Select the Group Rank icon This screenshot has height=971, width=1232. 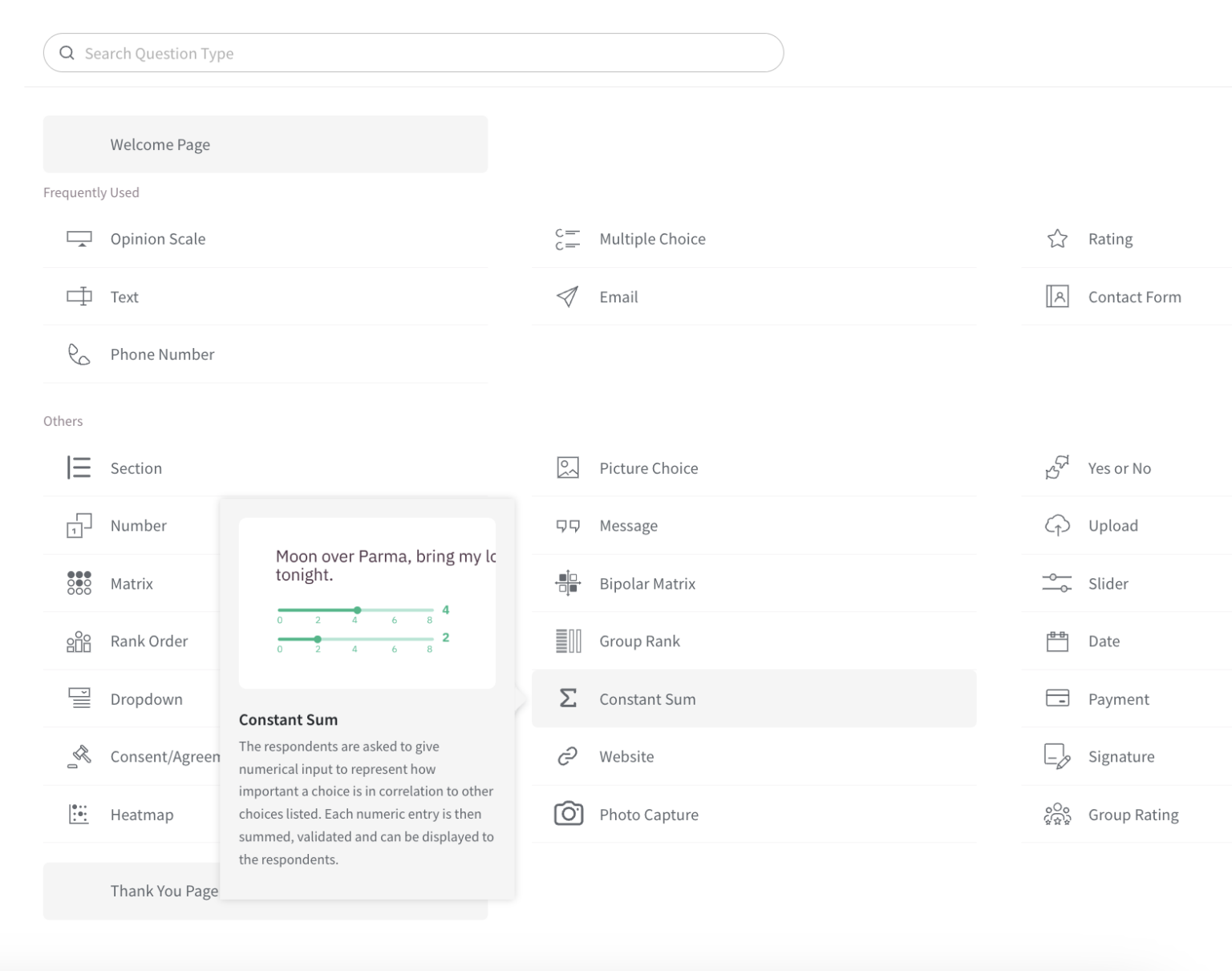(x=568, y=641)
